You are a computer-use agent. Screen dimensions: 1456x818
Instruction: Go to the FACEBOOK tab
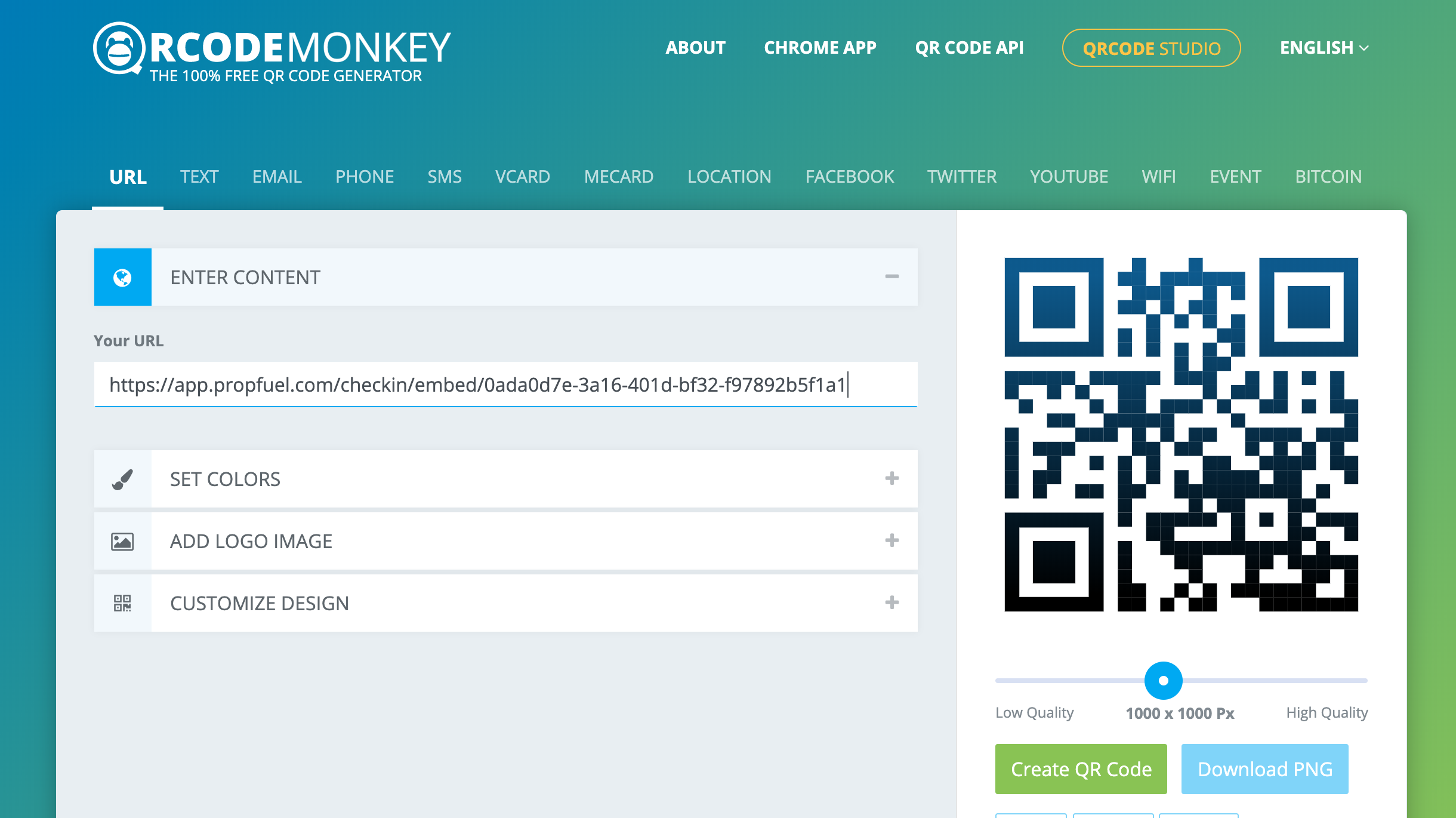(x=850, y=177)
